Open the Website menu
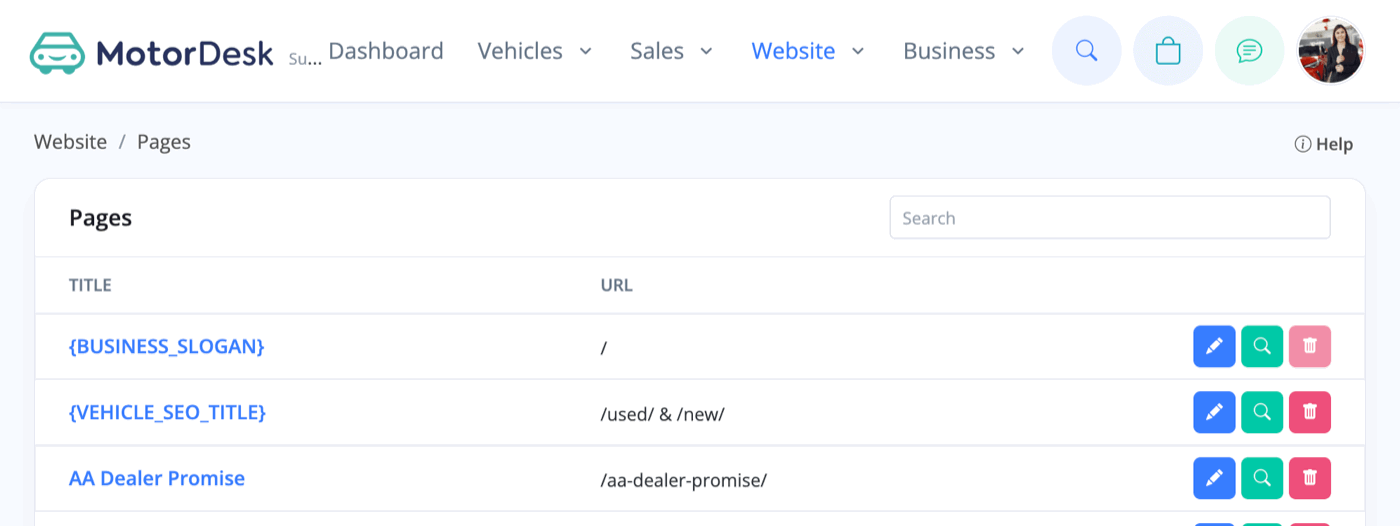This screenshot has width=1400, height=526. click(793, 51)
